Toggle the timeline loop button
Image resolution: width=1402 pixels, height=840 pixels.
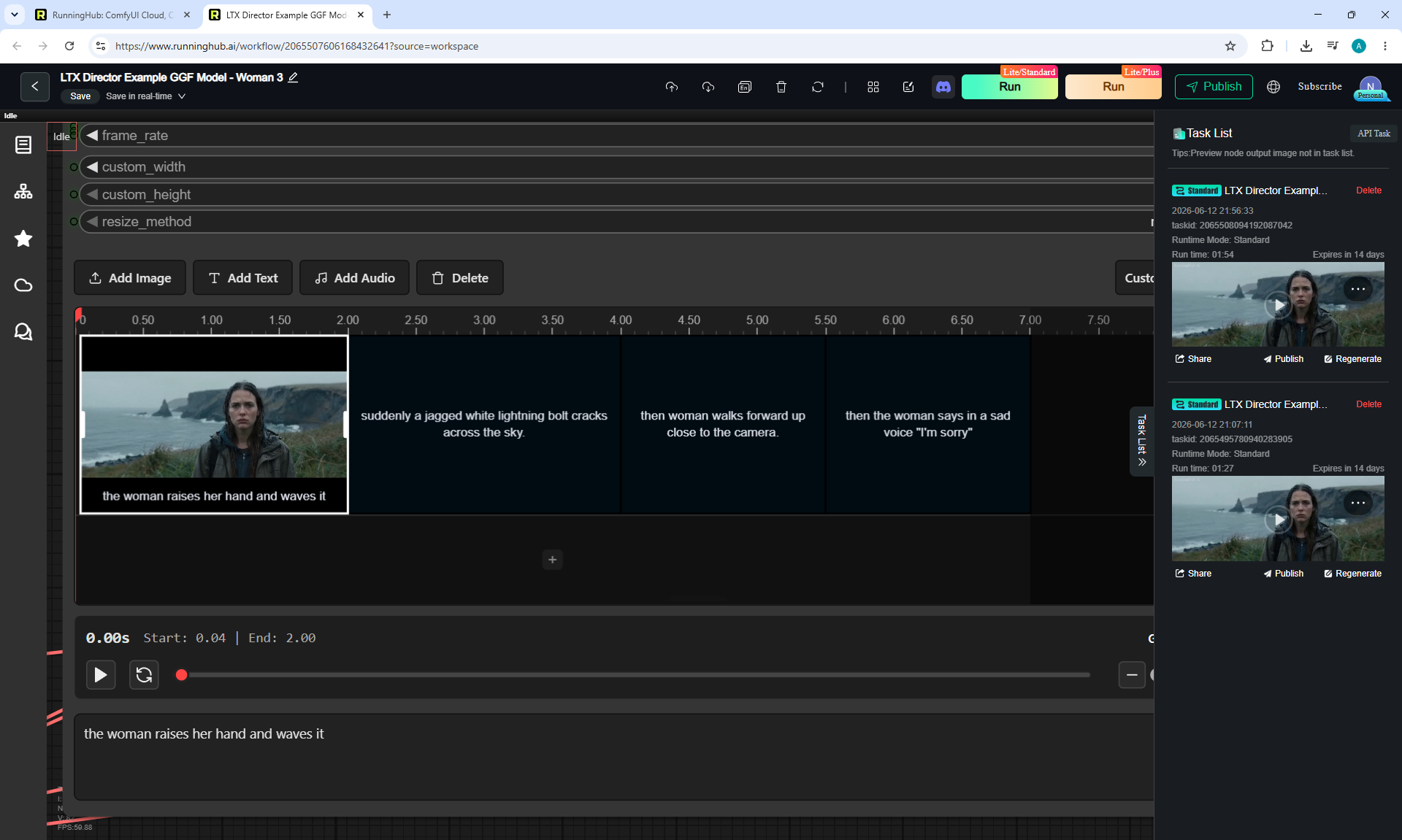point(144,674)
